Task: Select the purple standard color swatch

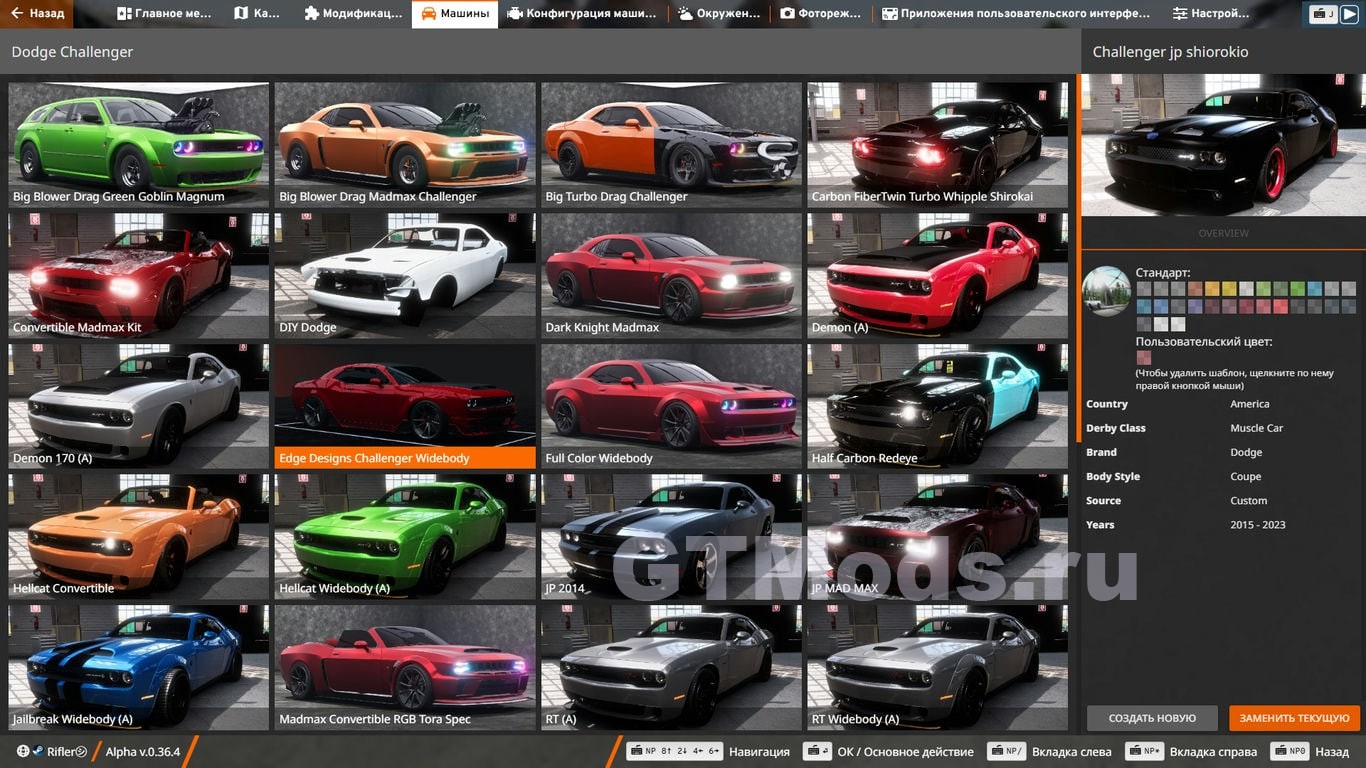Action: 1195,307
